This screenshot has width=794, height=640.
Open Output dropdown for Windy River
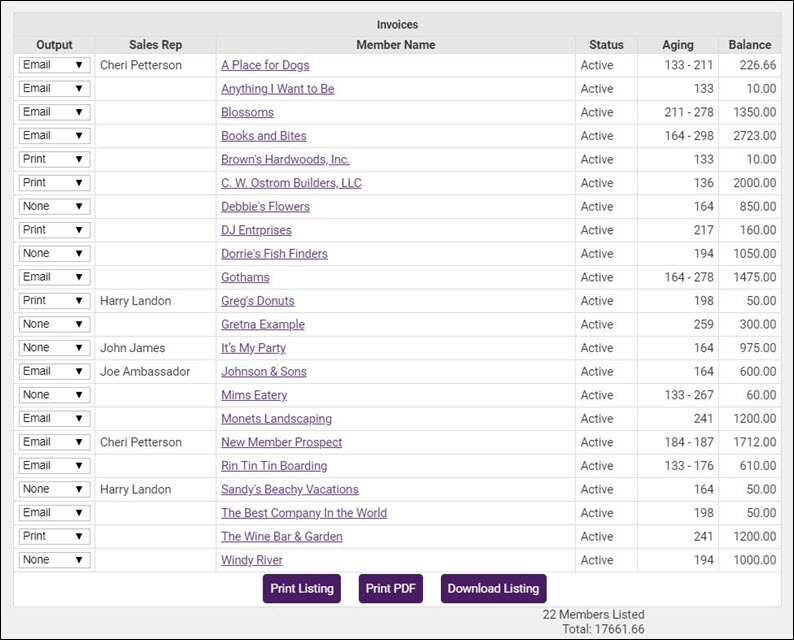pos(54,559)
